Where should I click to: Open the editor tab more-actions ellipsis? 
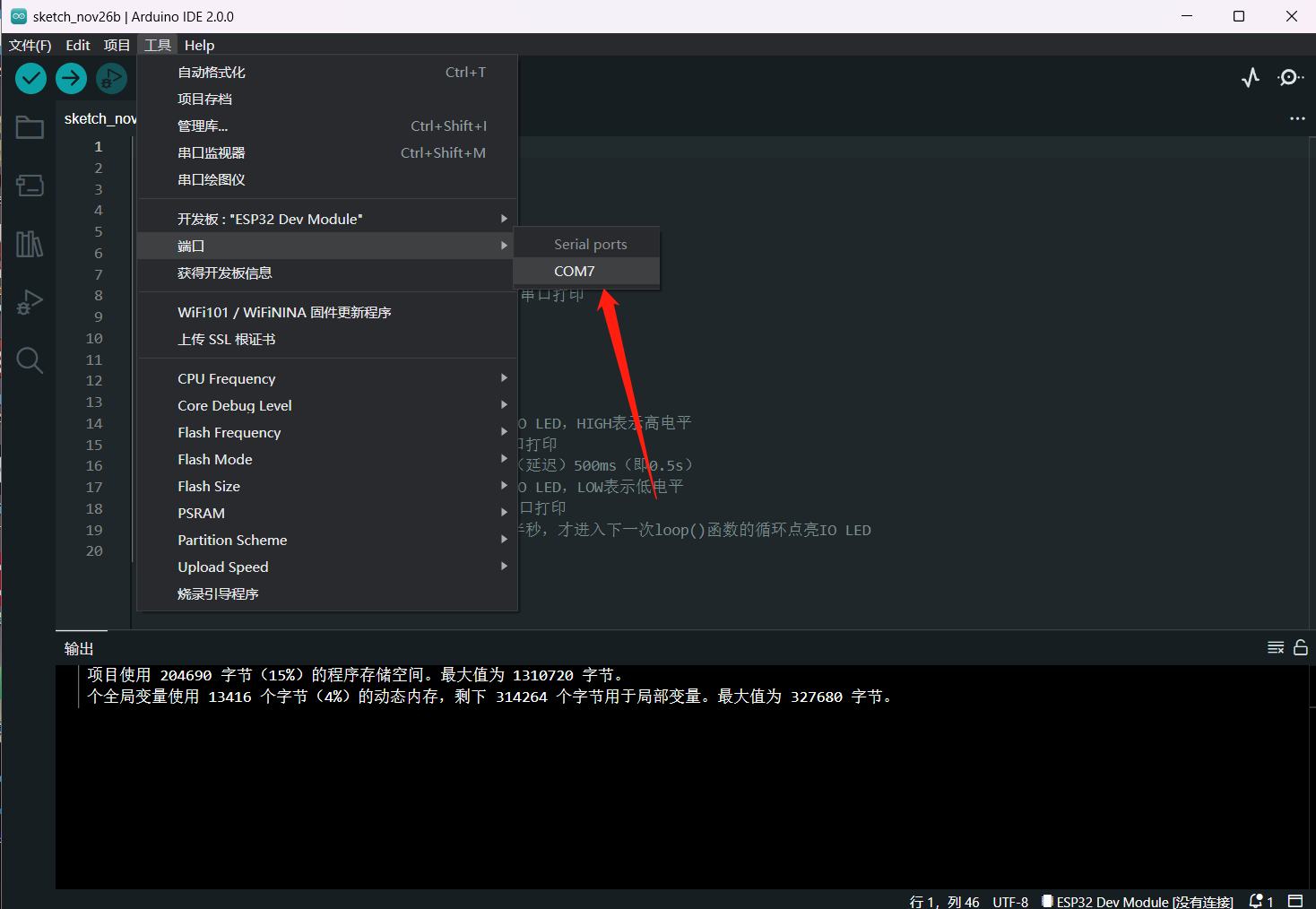[1297, 118]
